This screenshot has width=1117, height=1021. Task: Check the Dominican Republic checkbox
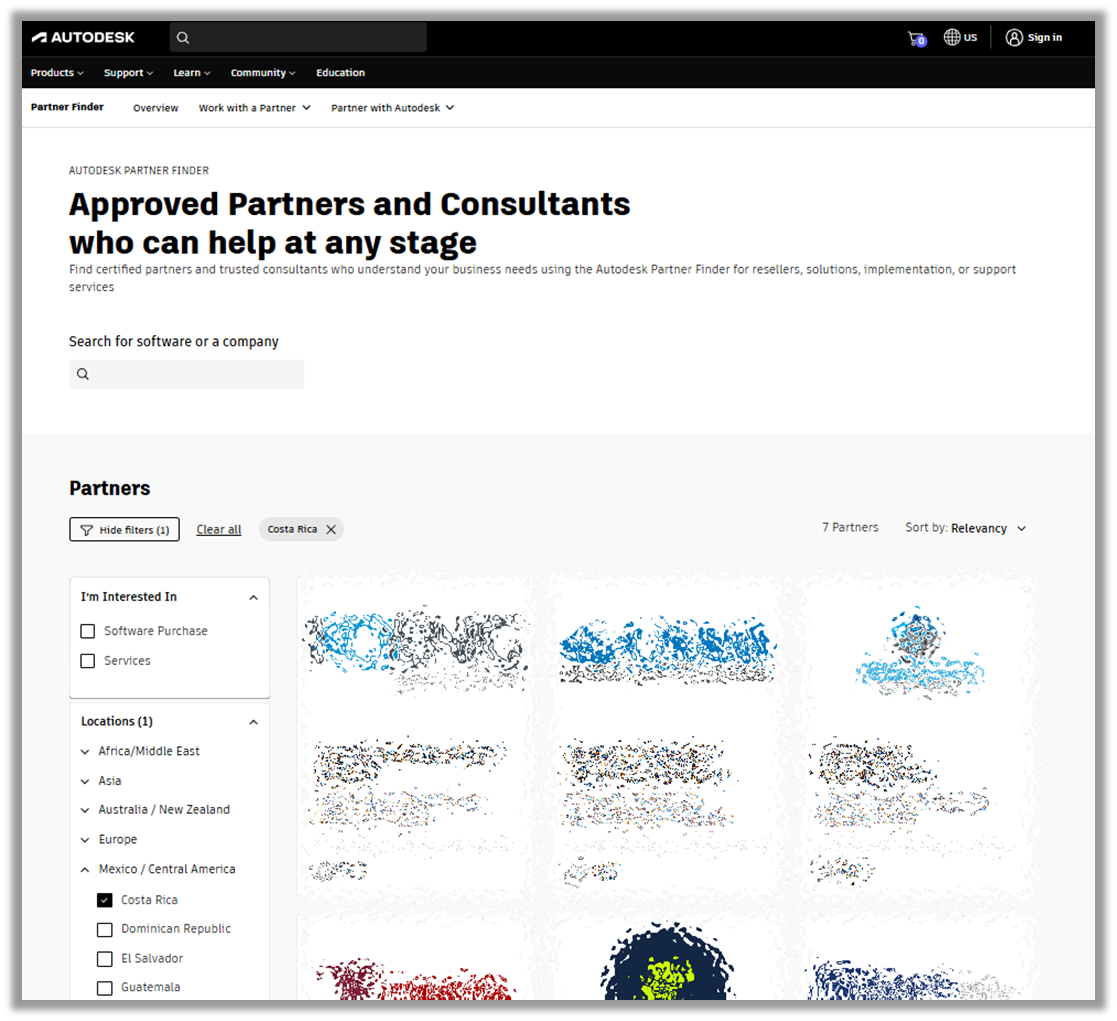click(105, 930)
